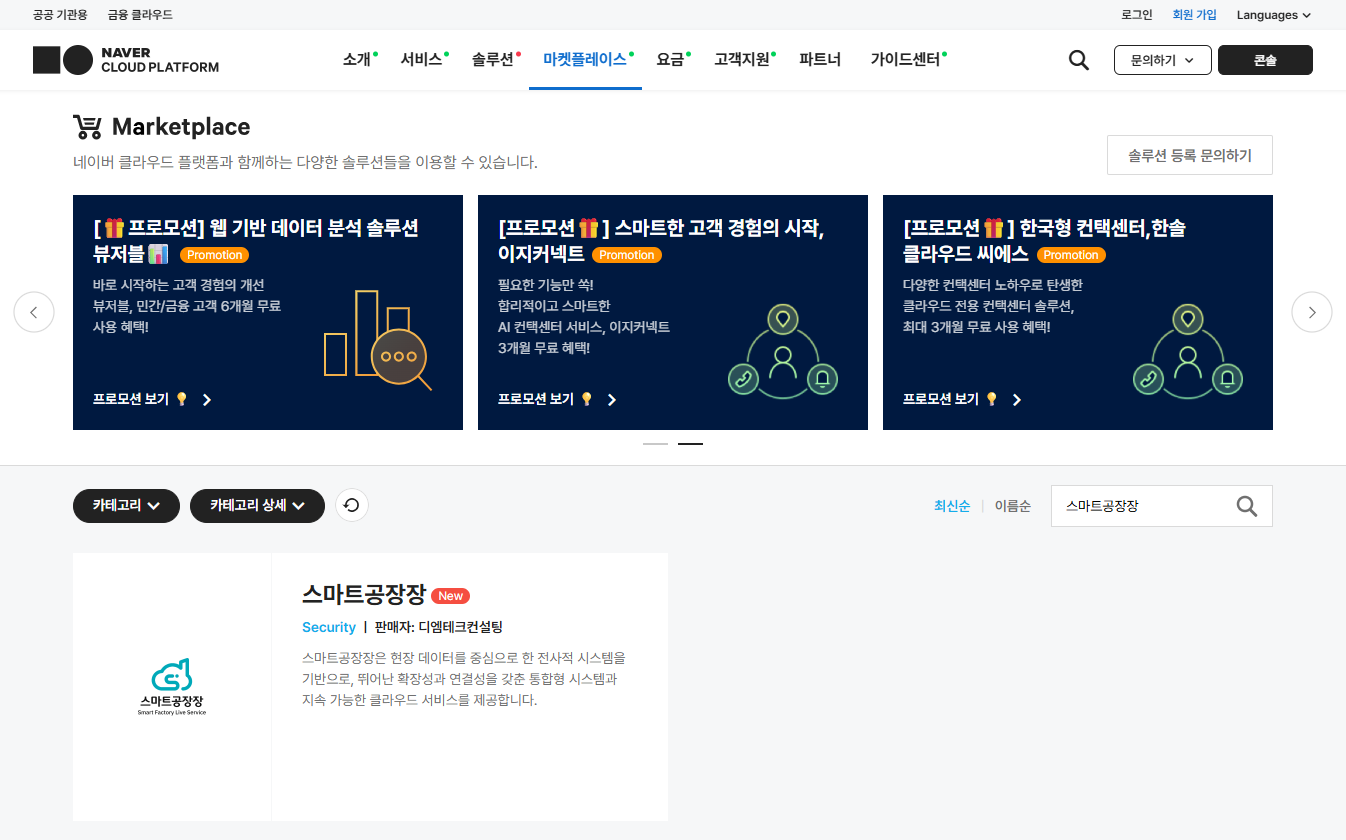Open the 카테고리 dropdown
Viewport: 1346px width, 840px height.
click(126, 506)
